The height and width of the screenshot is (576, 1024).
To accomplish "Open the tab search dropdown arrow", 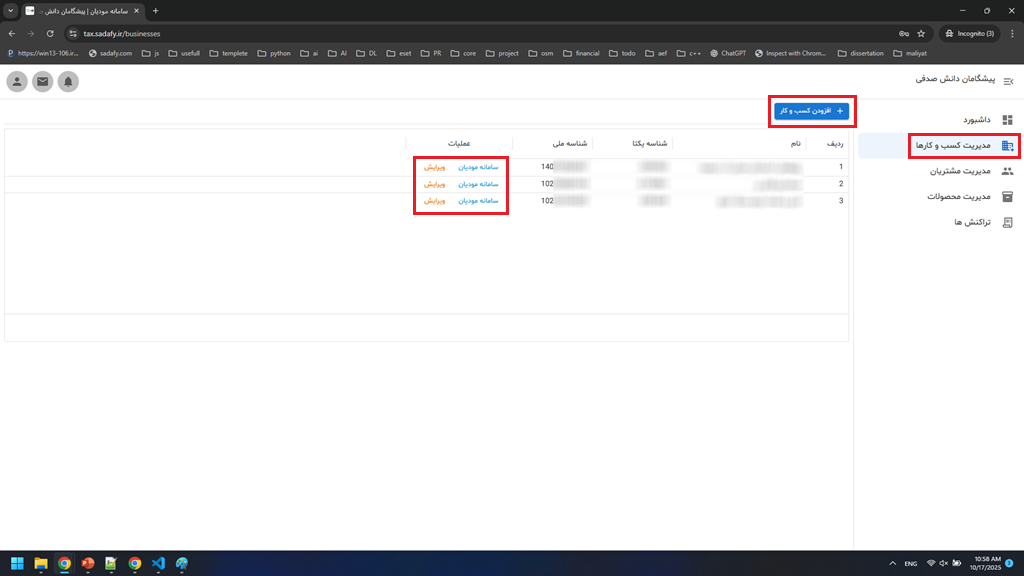I will [10, 10].
